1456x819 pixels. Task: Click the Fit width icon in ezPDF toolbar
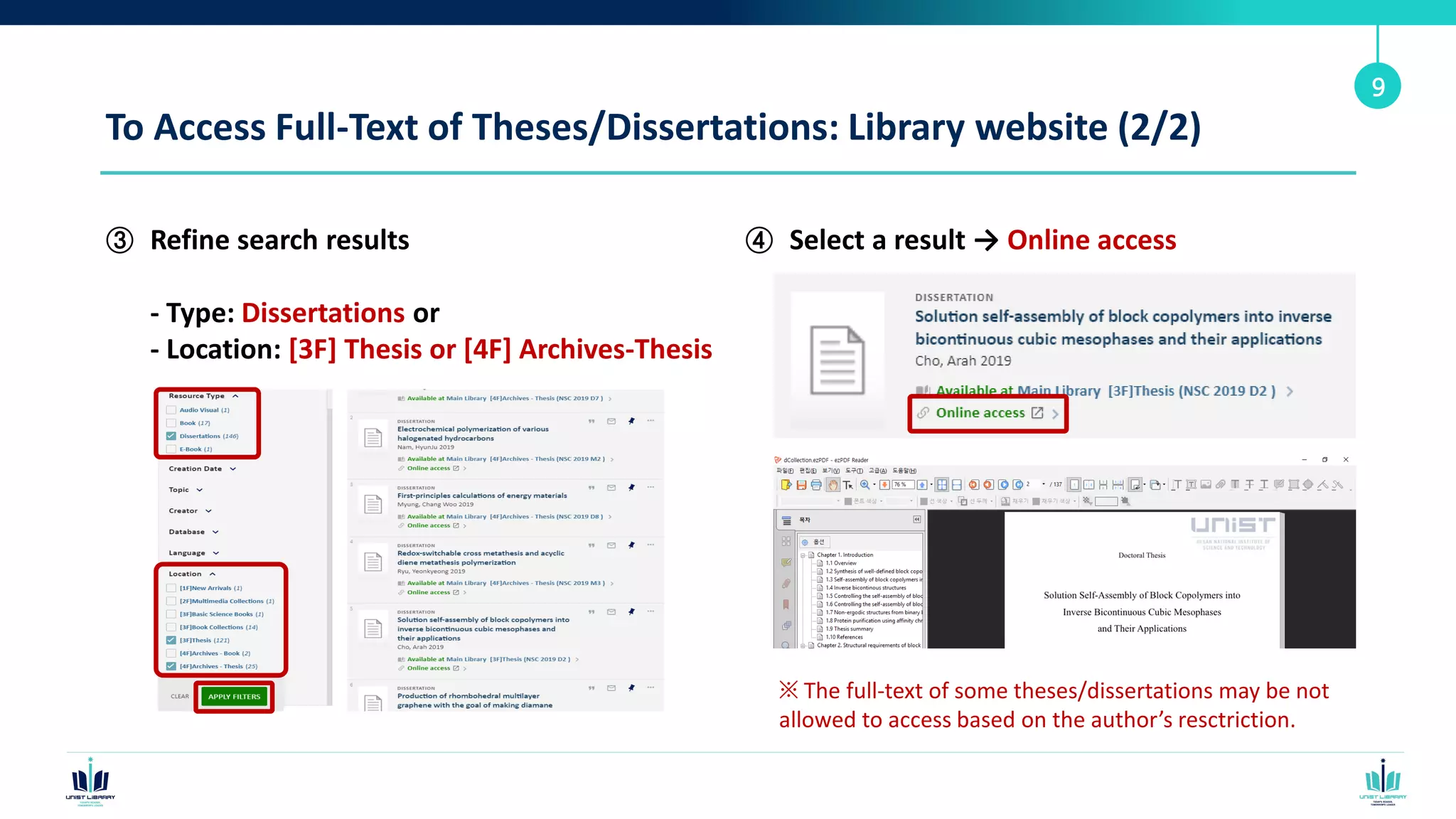pyautogui.click(x=956, y=485)
